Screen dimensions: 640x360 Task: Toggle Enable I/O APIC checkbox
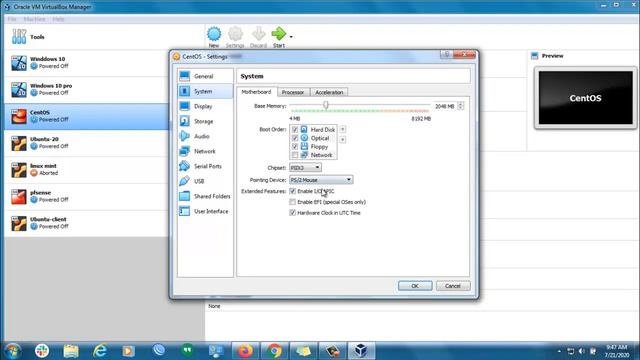pos(292,191)
